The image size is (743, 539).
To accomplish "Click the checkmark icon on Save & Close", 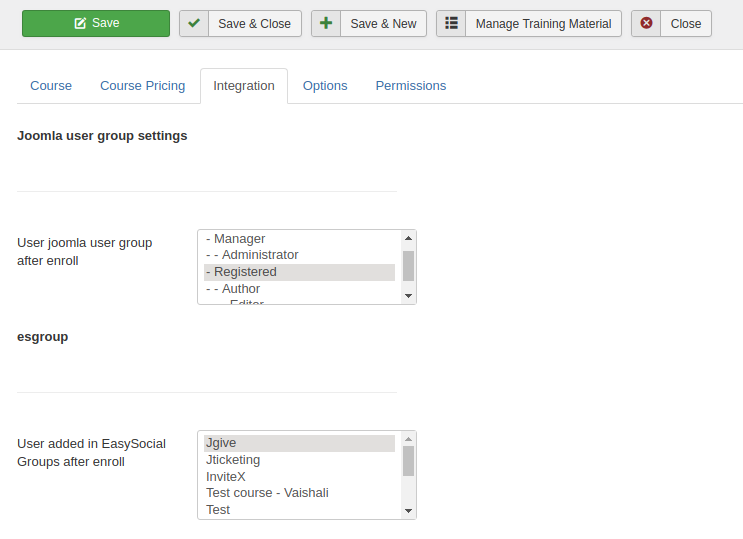I will (x=194, y=24).
